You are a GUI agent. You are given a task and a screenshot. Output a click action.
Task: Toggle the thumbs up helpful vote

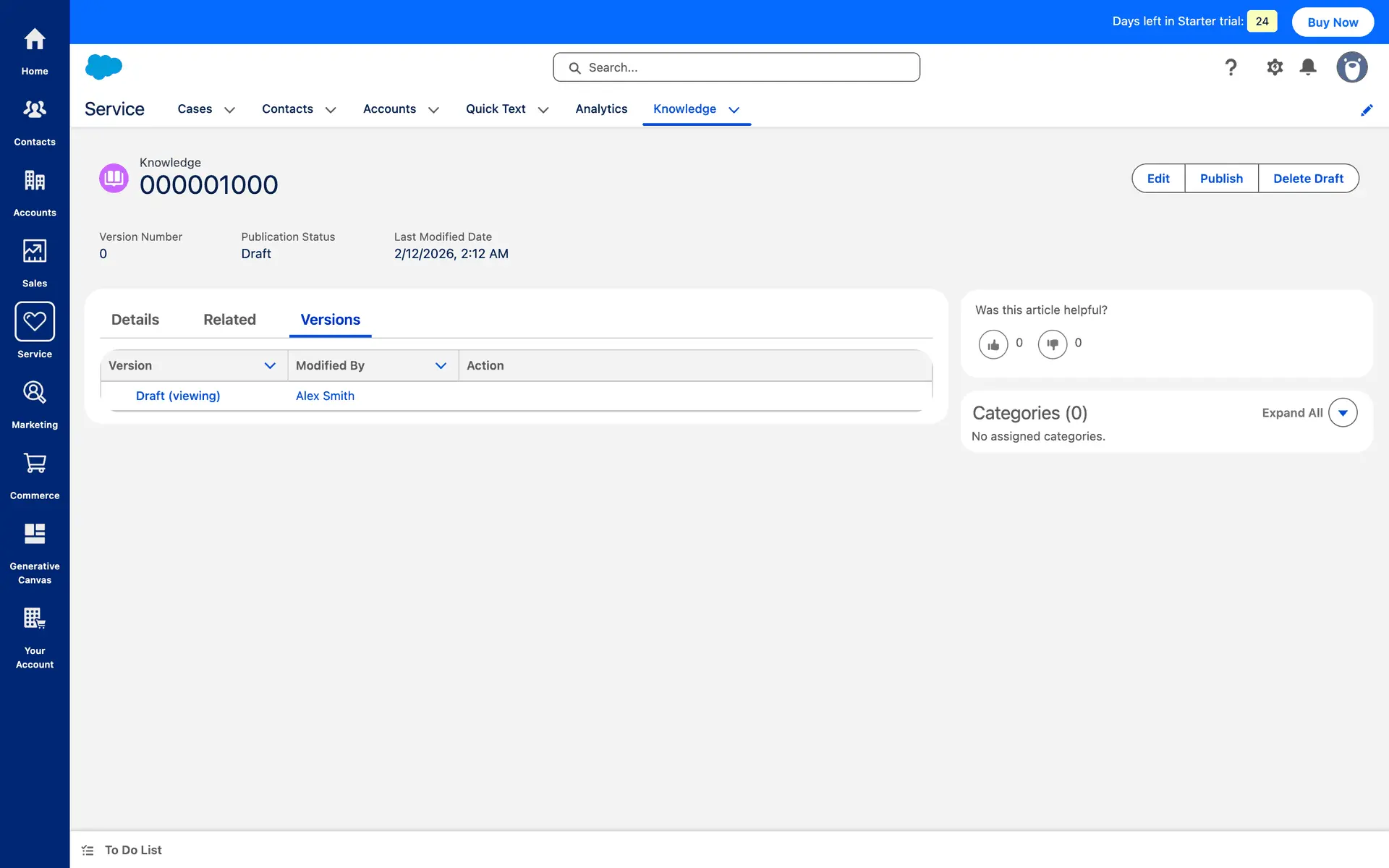point(993,344)
